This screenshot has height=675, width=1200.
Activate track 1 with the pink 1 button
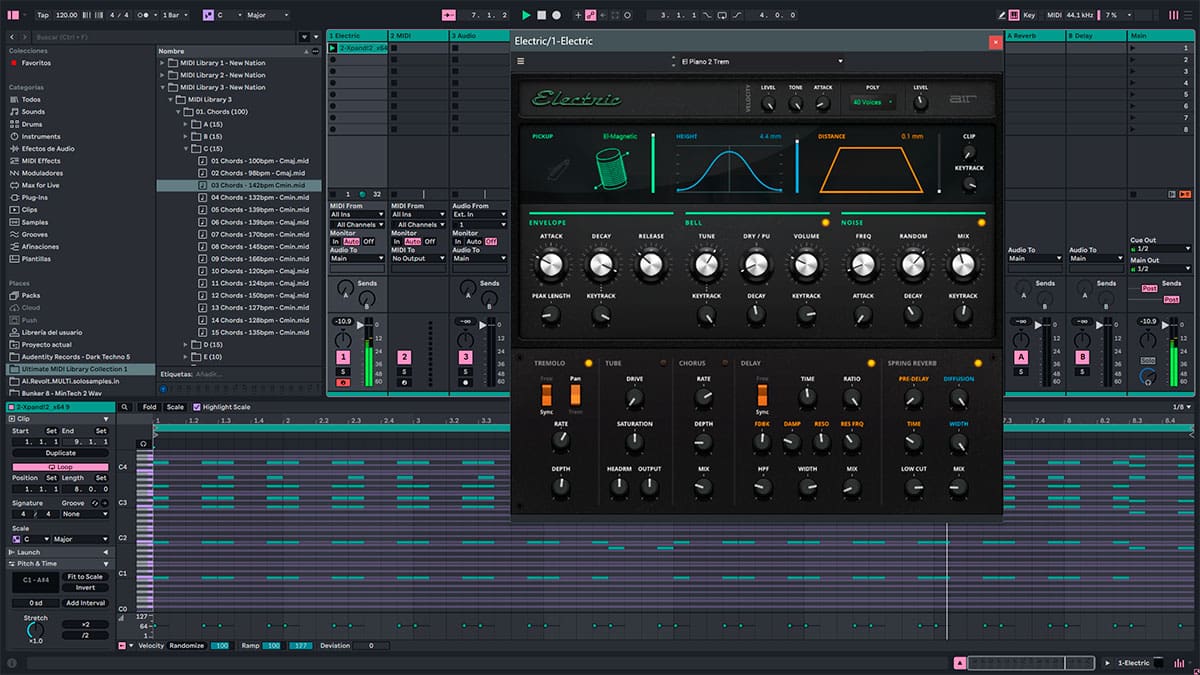click(x=343, y=357)
